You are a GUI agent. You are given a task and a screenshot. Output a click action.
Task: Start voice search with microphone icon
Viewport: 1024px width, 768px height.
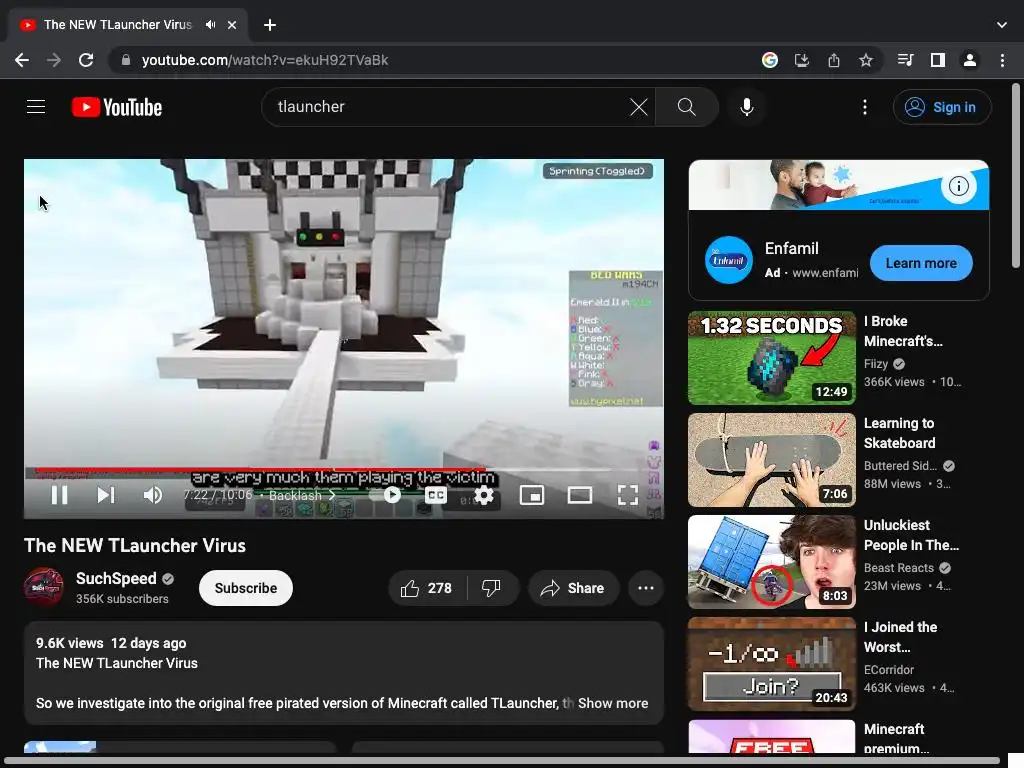(746, 106)
